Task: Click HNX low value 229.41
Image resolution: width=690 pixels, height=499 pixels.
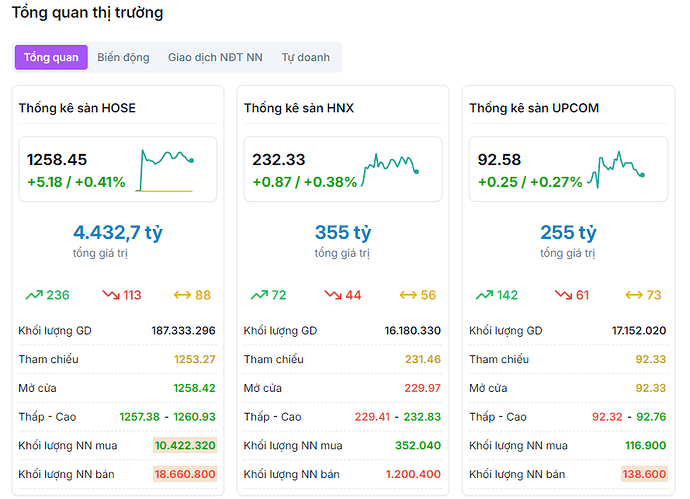Action: (x=372, y=416)
